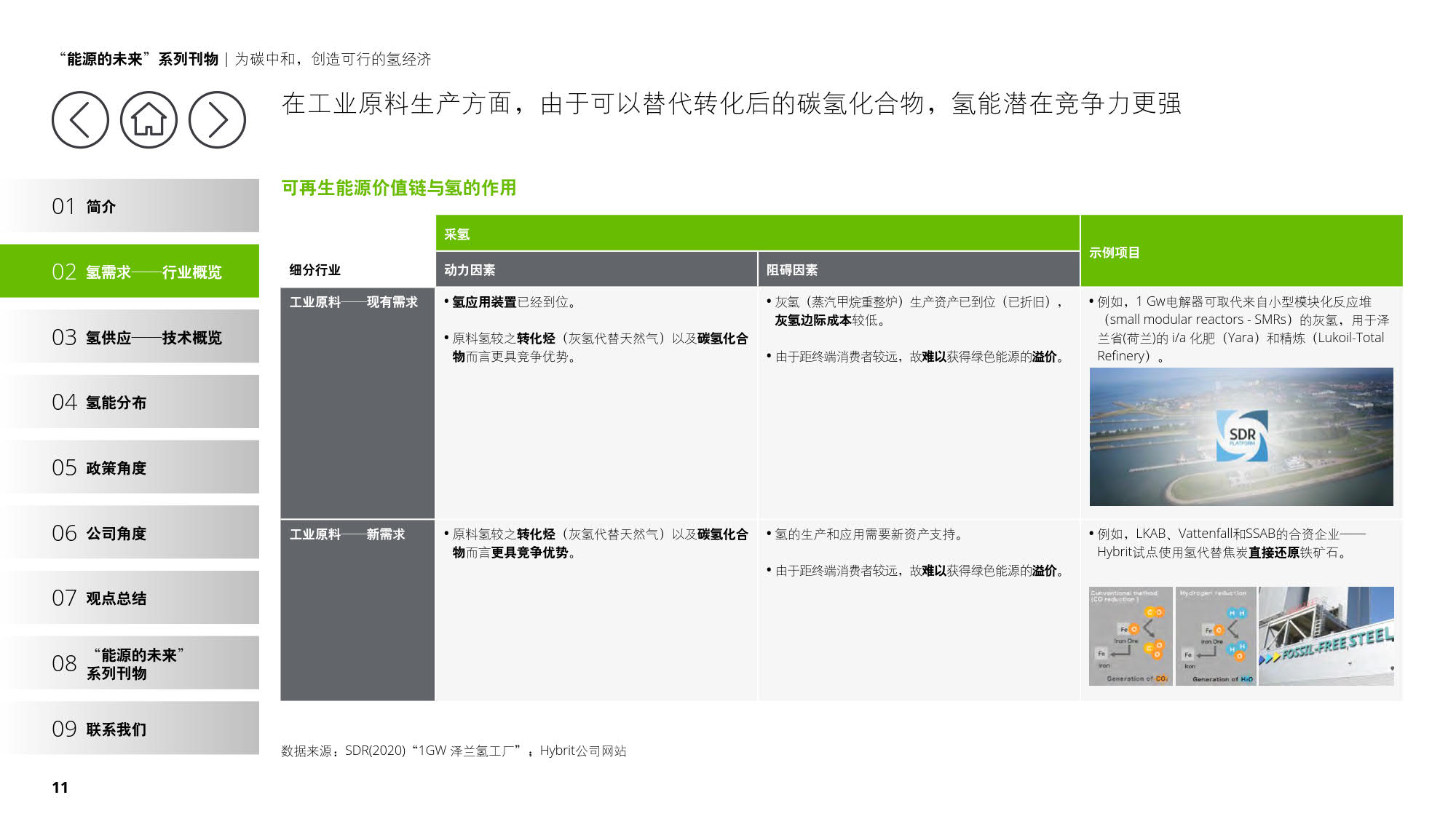The image size is (1456, 819).
Task: Click the 阻碍因素 column header
Action: pyautogui.click(x=918, y=269)
